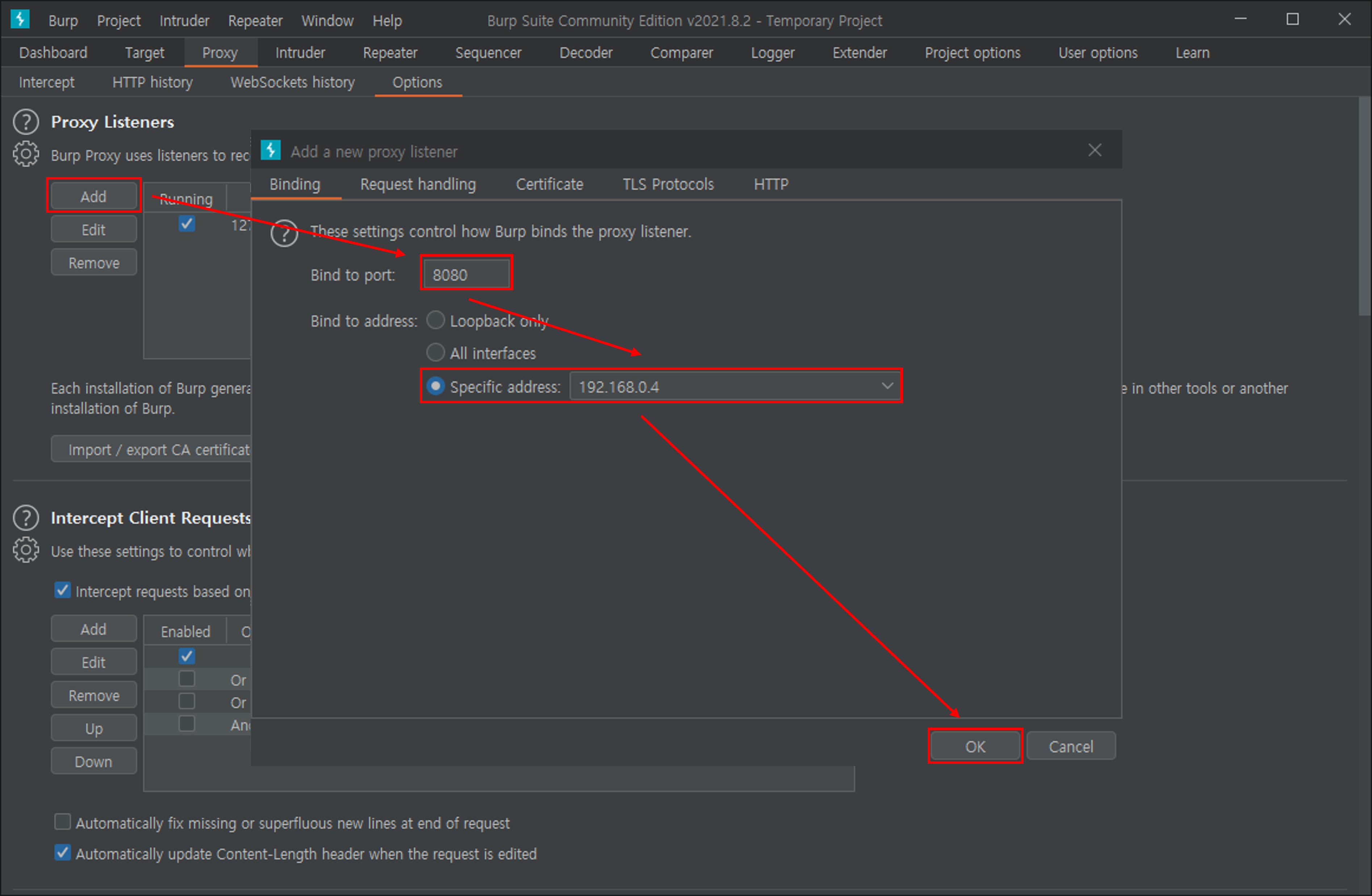The width and height of the screenshot is (1372, 896).
Task: Expand the Specific address dropdown
Action: click(x=887, y=386)
